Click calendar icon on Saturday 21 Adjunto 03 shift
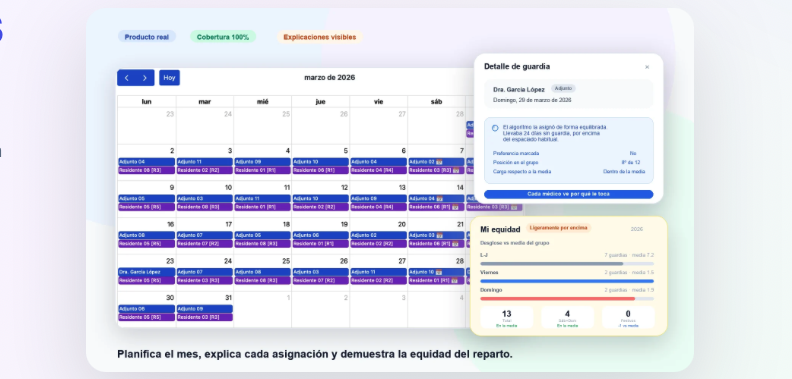Screen dimensions: 792x379 coord(439,235)
